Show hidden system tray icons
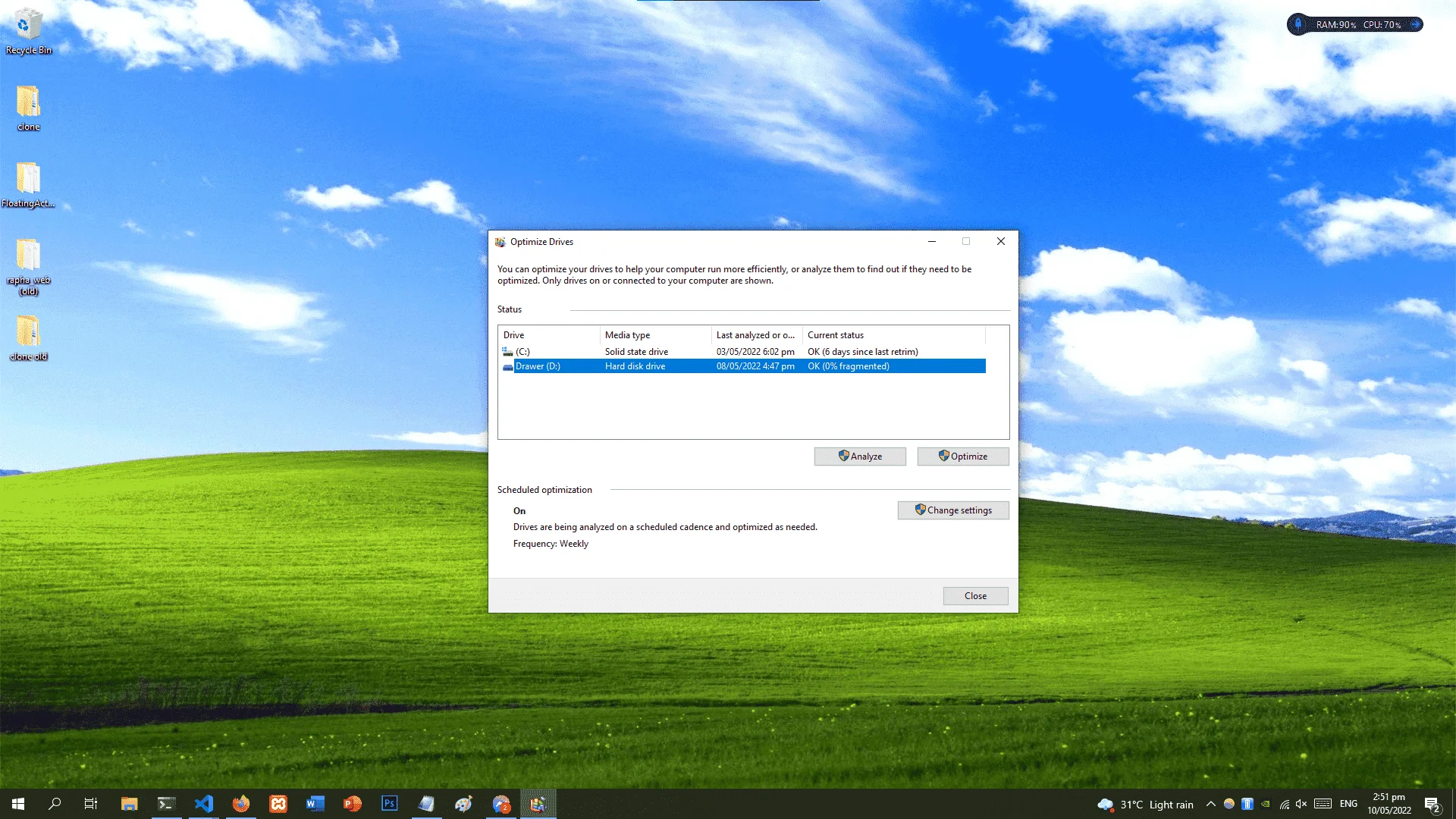This screenshot has width=1456, height=819. (x=1211, y=804)
